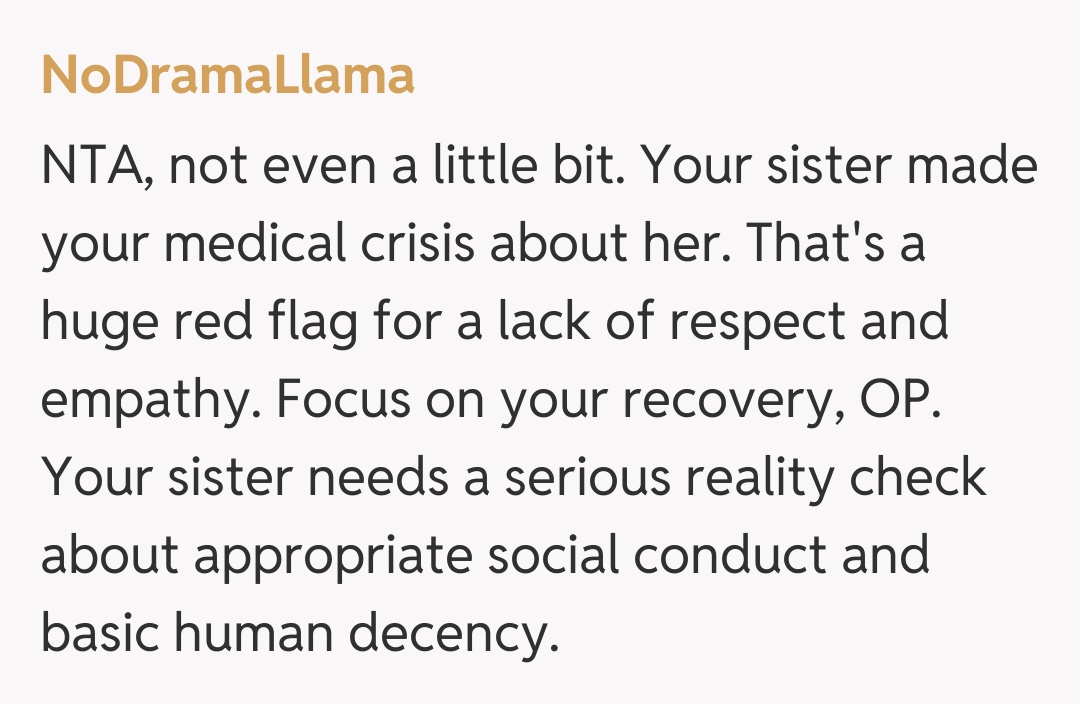Open the NoDramaLlama user profile
Image resolution: width=1080 pixels, height=704 pixels.
[227, 76]
